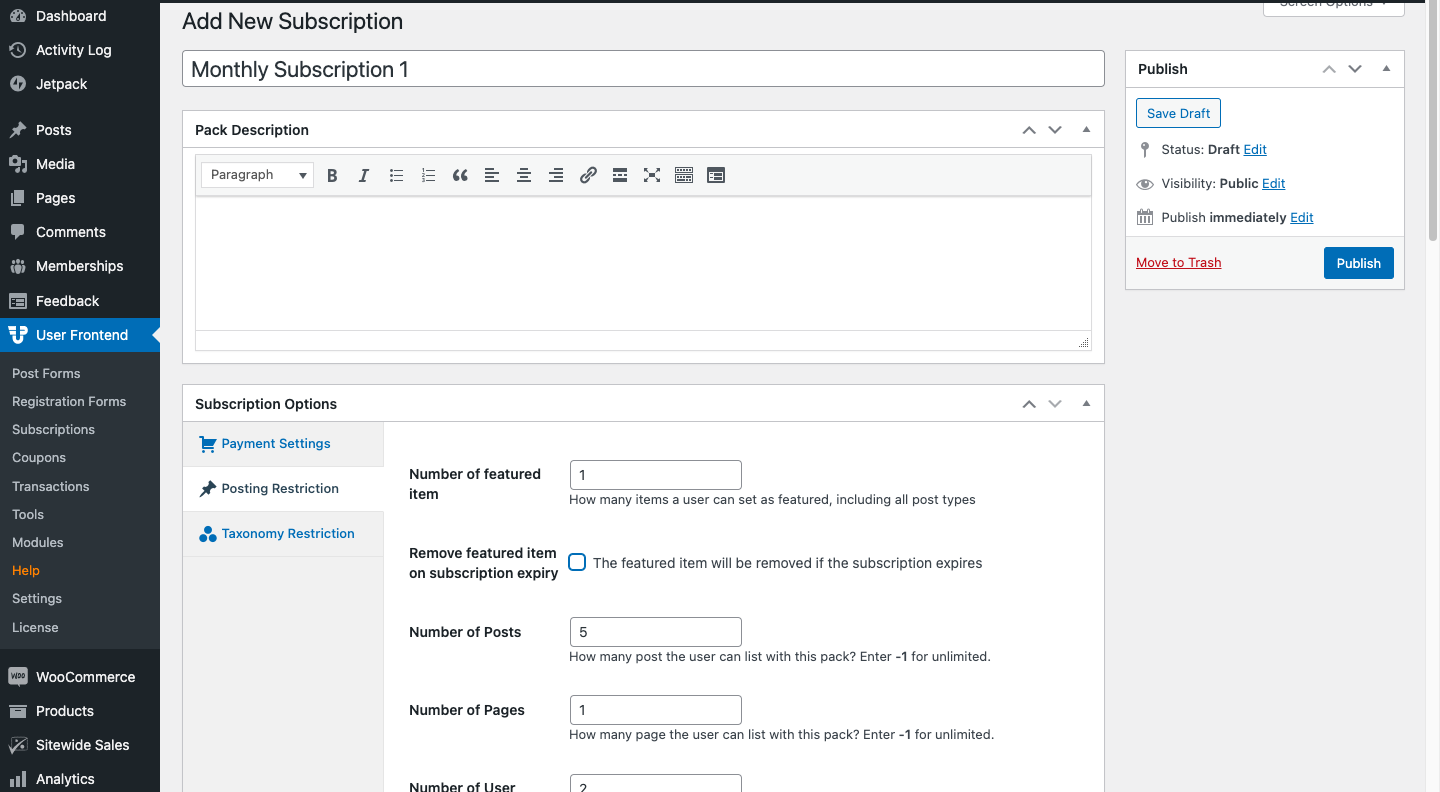Image resolution: width=1440 pixels, height=792 pixels.
Task: Insert a numbered list
Action: [x=428, y=175]
